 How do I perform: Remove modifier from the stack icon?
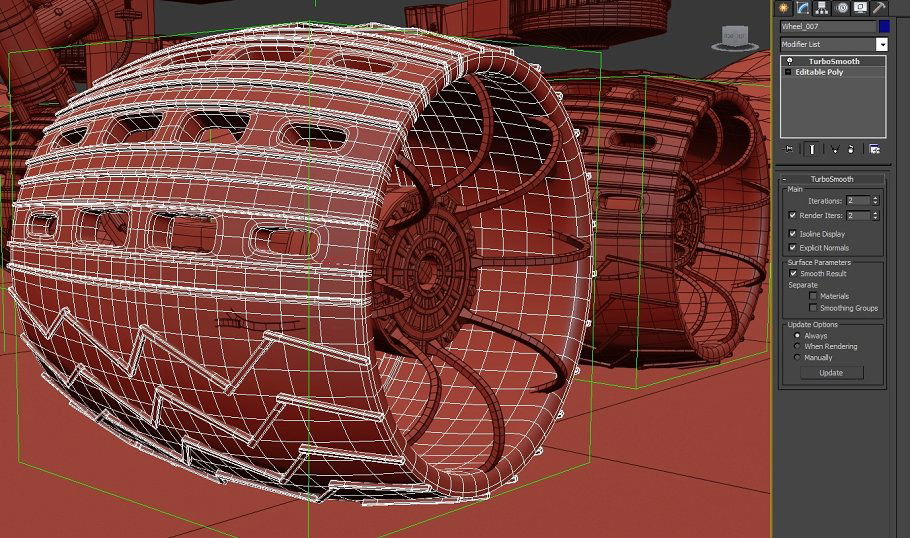tap(850, 149)
